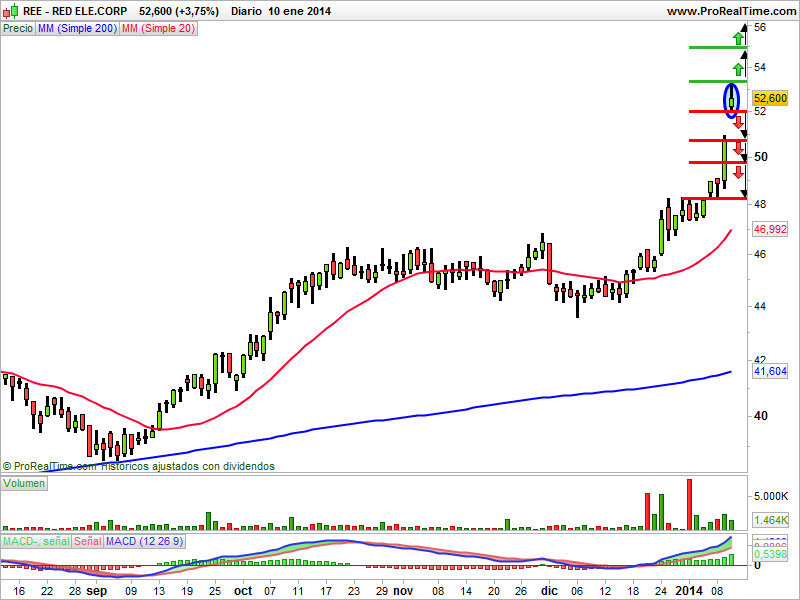Viewport: 800px width, 600px height.
Task: Click the green up arrow near 54
Action: pos(738,69)
